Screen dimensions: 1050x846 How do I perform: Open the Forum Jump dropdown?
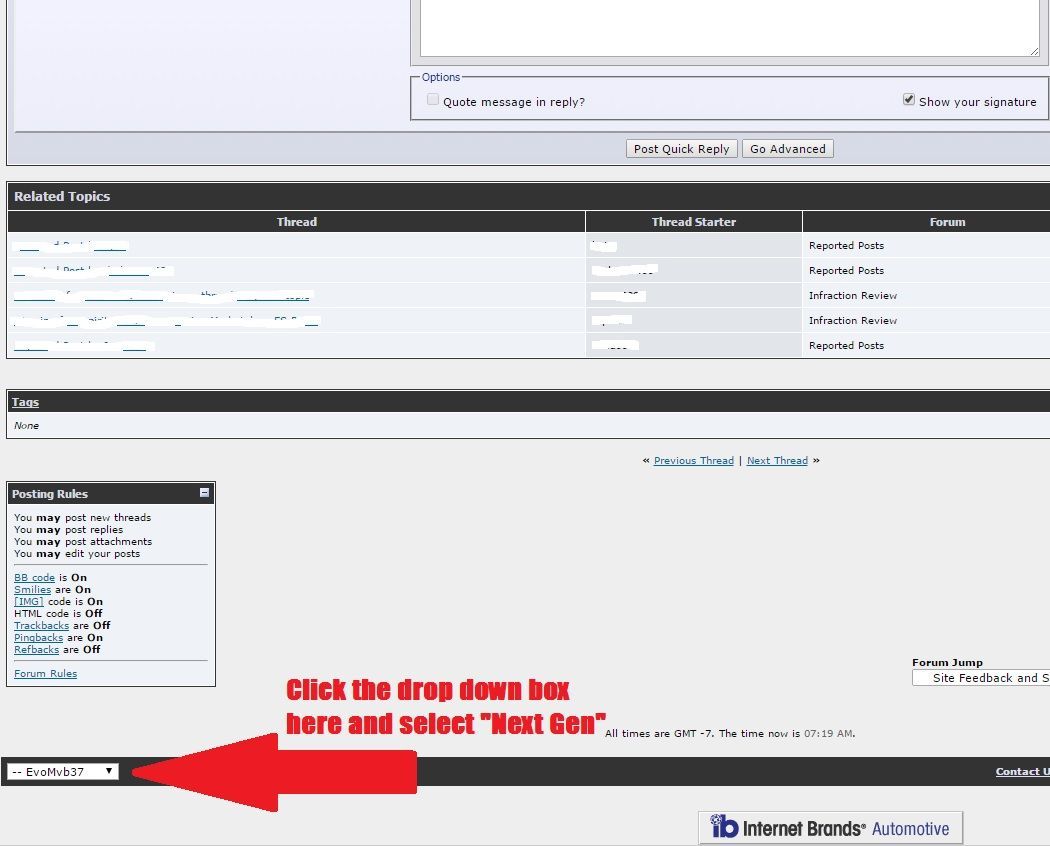click(x=980, y=678)
